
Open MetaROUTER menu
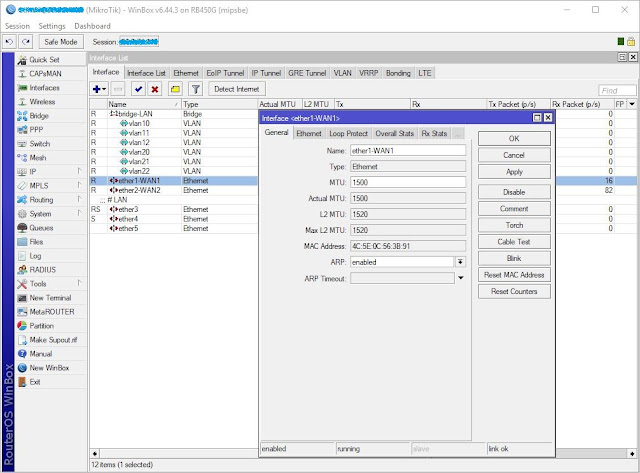click(52, 312)
